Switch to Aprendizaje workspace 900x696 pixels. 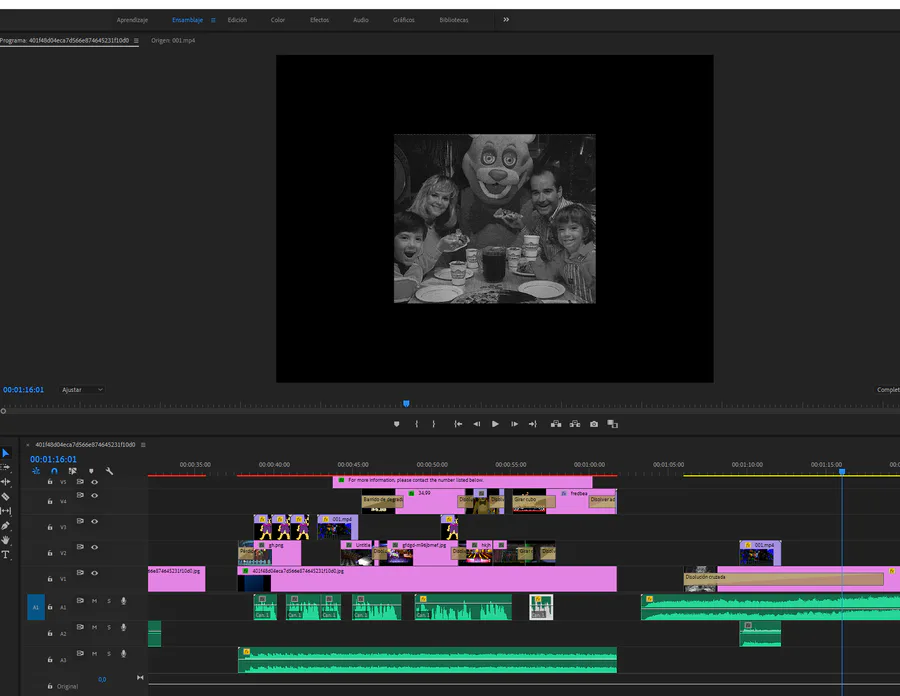click(132, 20)
